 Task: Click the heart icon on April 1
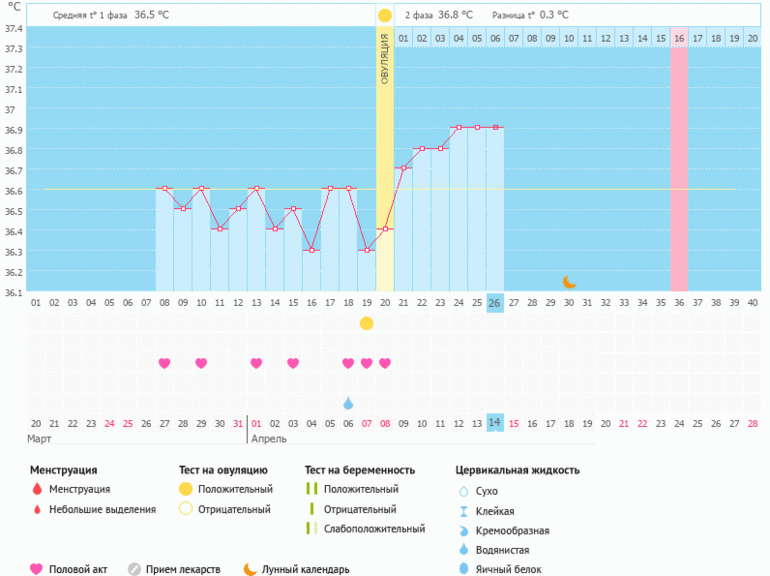256,363
